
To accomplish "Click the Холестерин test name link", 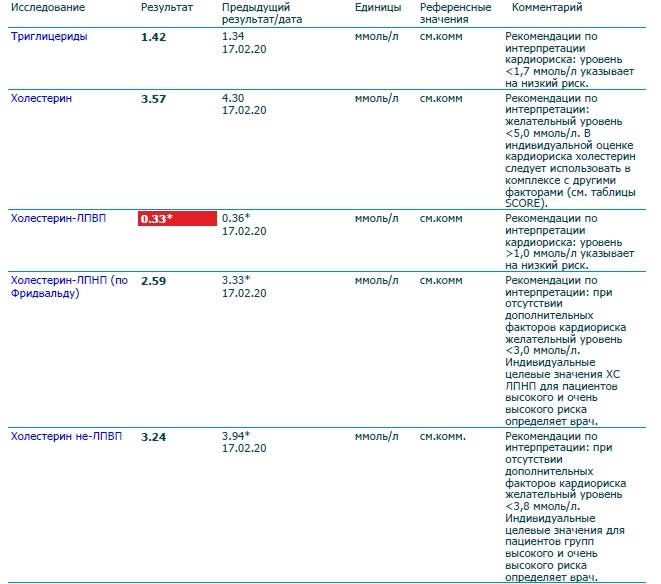I will (41, 99).
